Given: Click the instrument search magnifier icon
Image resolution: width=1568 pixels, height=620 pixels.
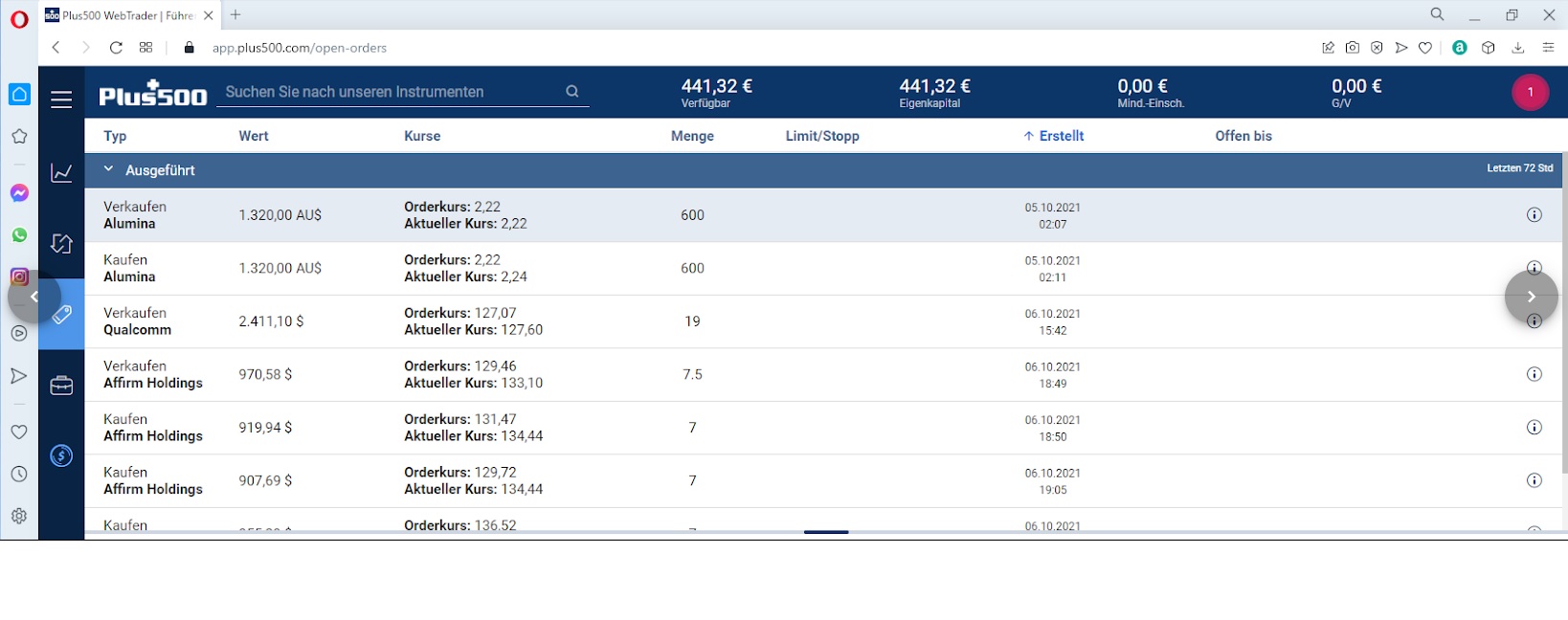Looking at the screenshot, I should point(572,92).
